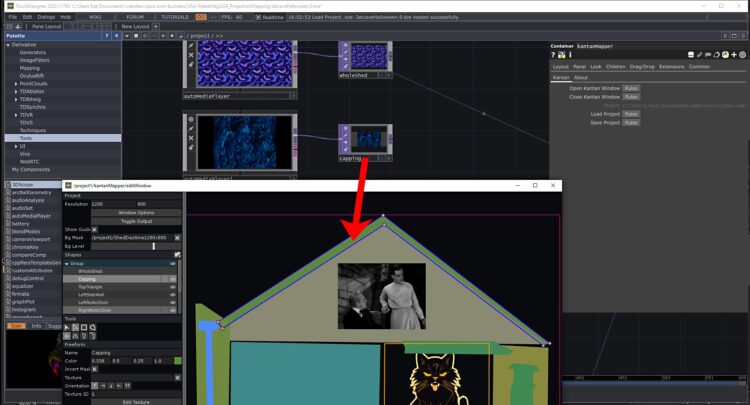Viewport: 750px width, 405px height.
Task: Switch to the About parameter tab
Action: [x=581, y=77]
